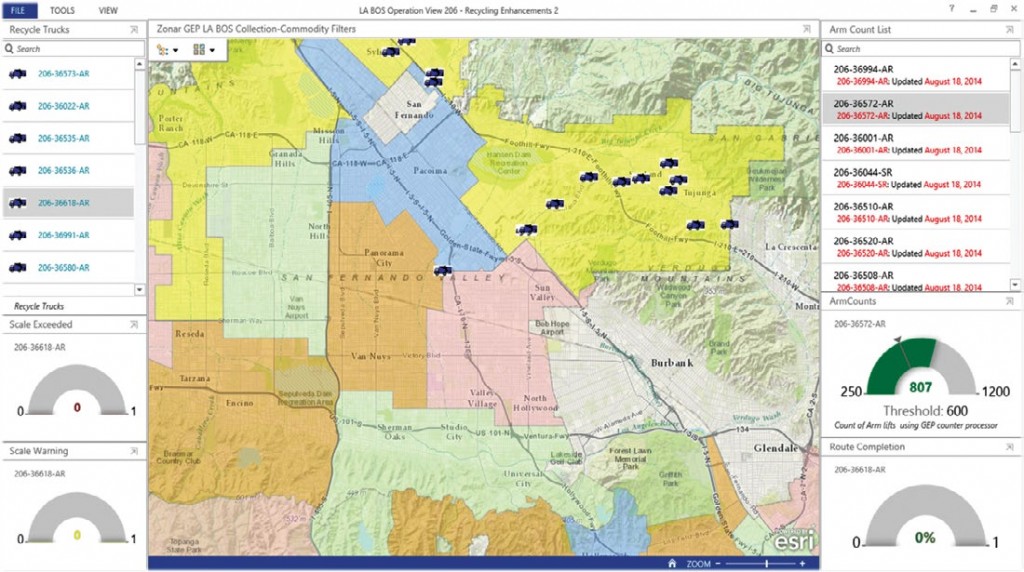Screen dimensions: 1024x572
Task: Click the zoom in plus icon
Action: point(802,564)
